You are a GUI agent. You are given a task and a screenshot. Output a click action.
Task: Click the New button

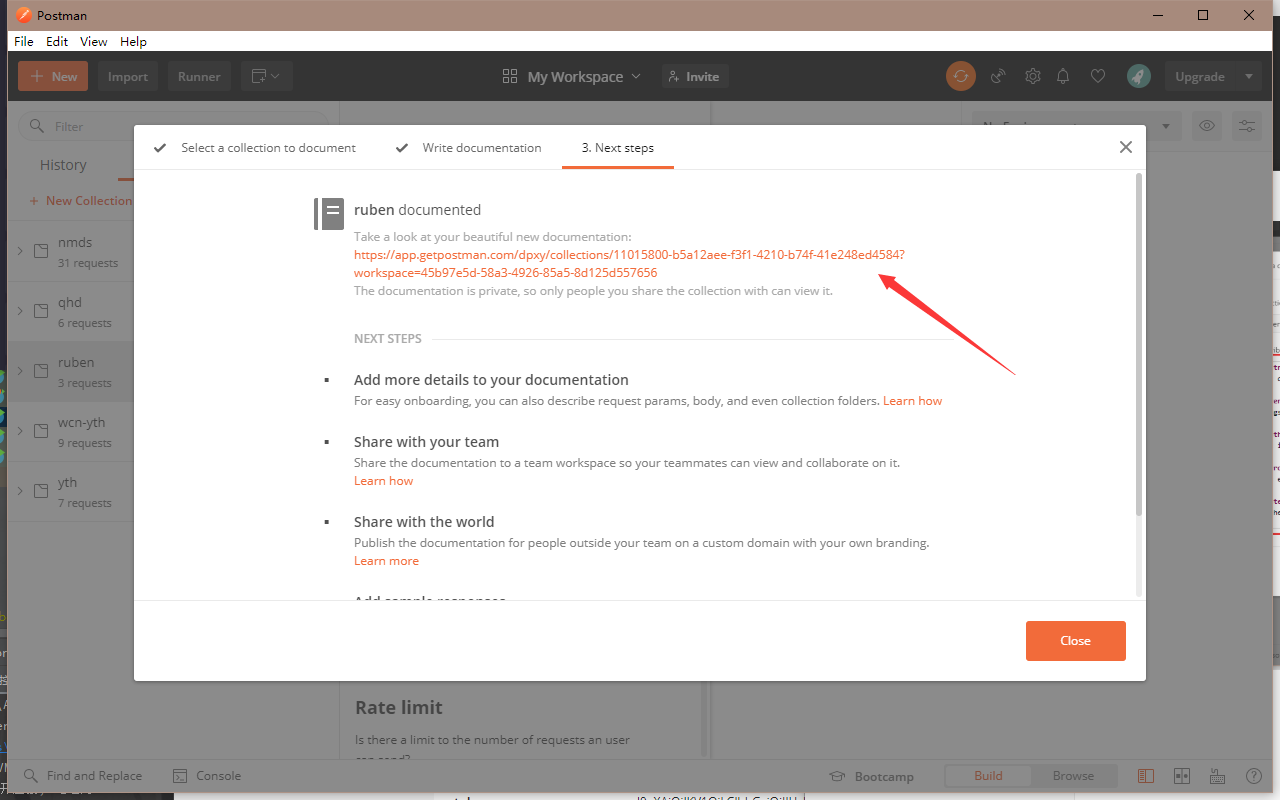pos(53,76)
